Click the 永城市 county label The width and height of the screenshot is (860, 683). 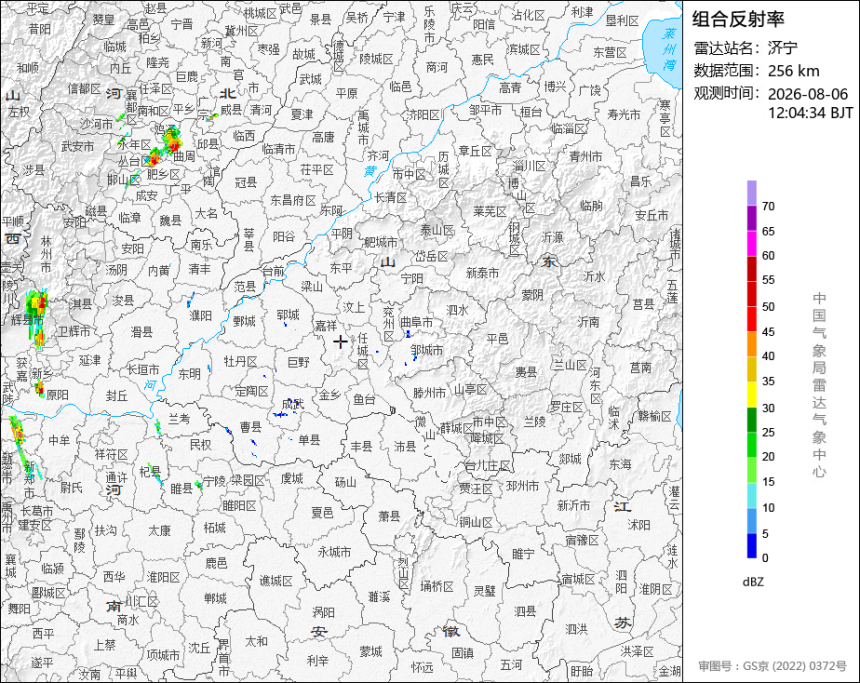pos(334,552)
